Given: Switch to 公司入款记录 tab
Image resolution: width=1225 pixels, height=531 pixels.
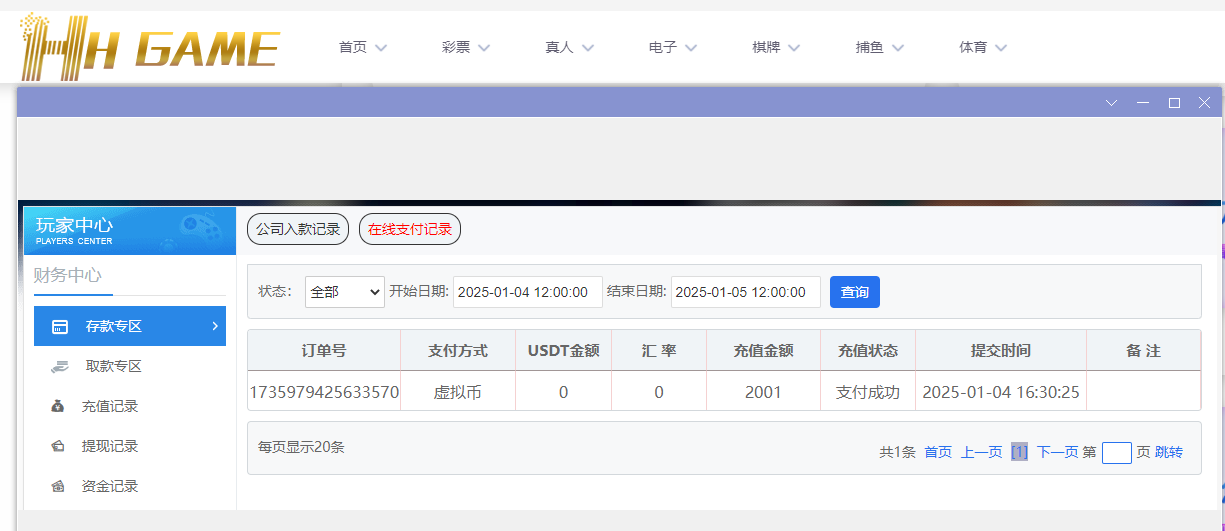Looking at the screenshot, I should pyautogui.click(x=298, y=229).
